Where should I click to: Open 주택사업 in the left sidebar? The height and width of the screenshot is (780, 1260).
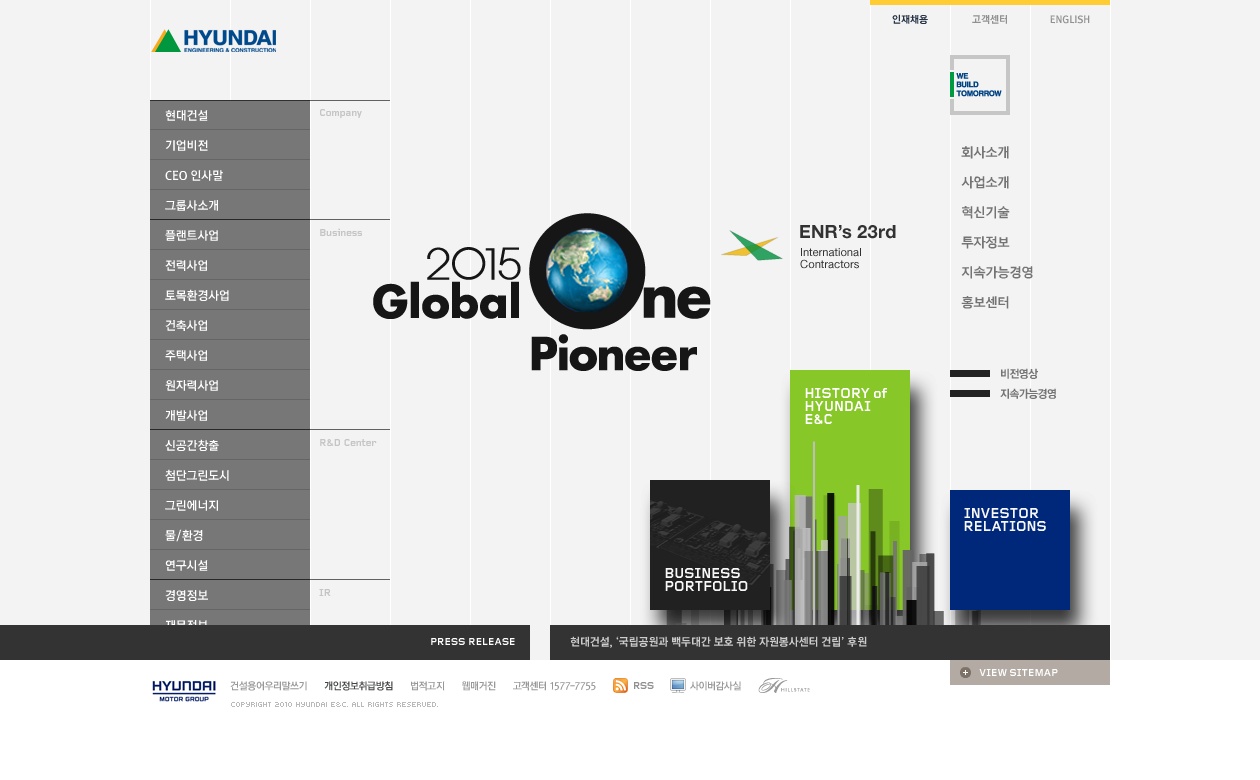[230, 355]
